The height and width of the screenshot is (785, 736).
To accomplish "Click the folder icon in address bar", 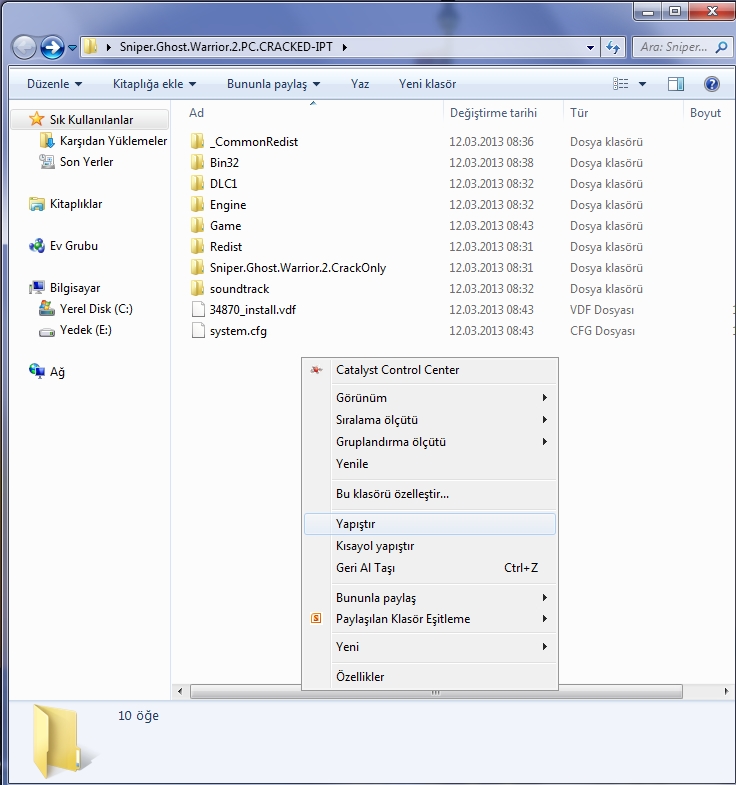I will click(x=91, y=47).
